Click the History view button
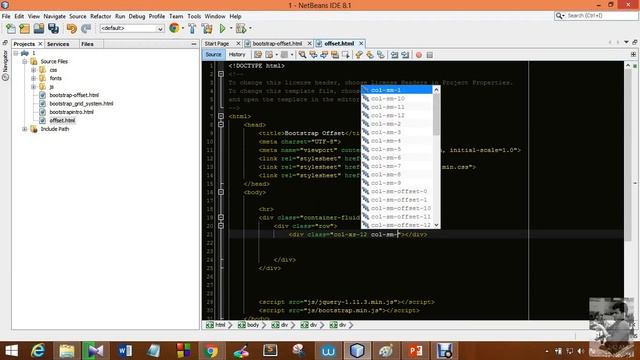The height and width of the screenshot is (360, 640). pyautogui.click(x=237, y=55)
